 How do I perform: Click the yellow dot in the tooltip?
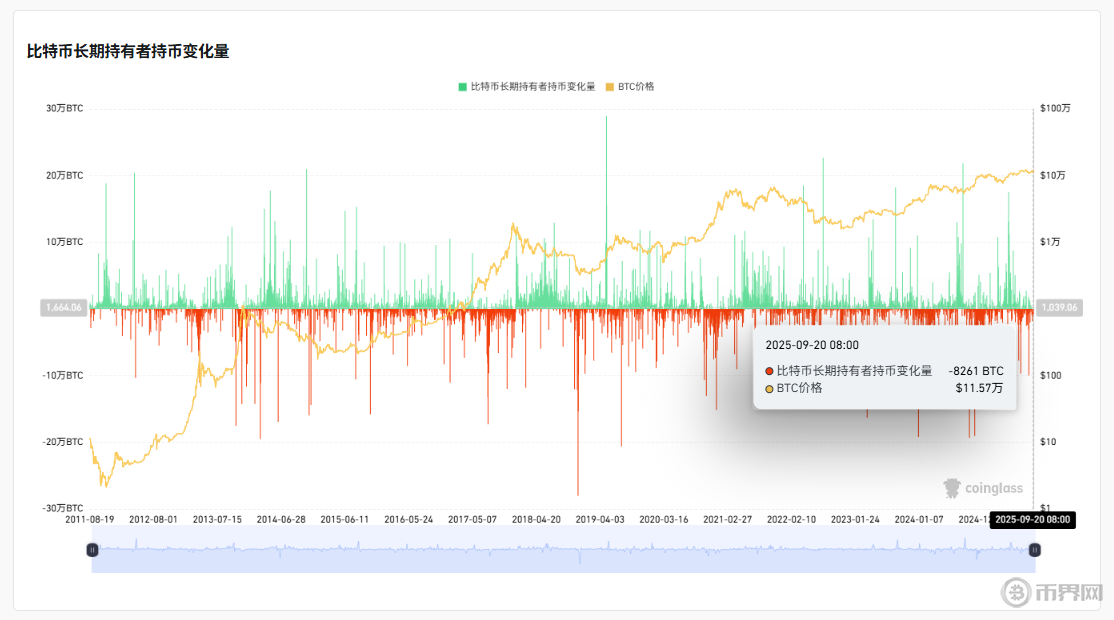point(769,388)
